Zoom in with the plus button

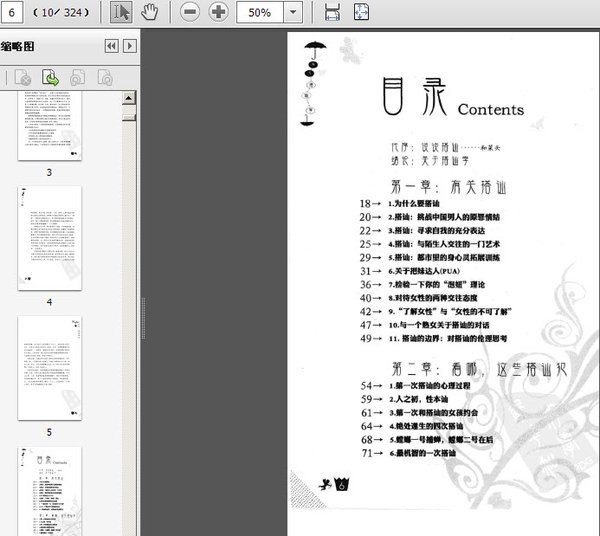click(x=218, y=12)
